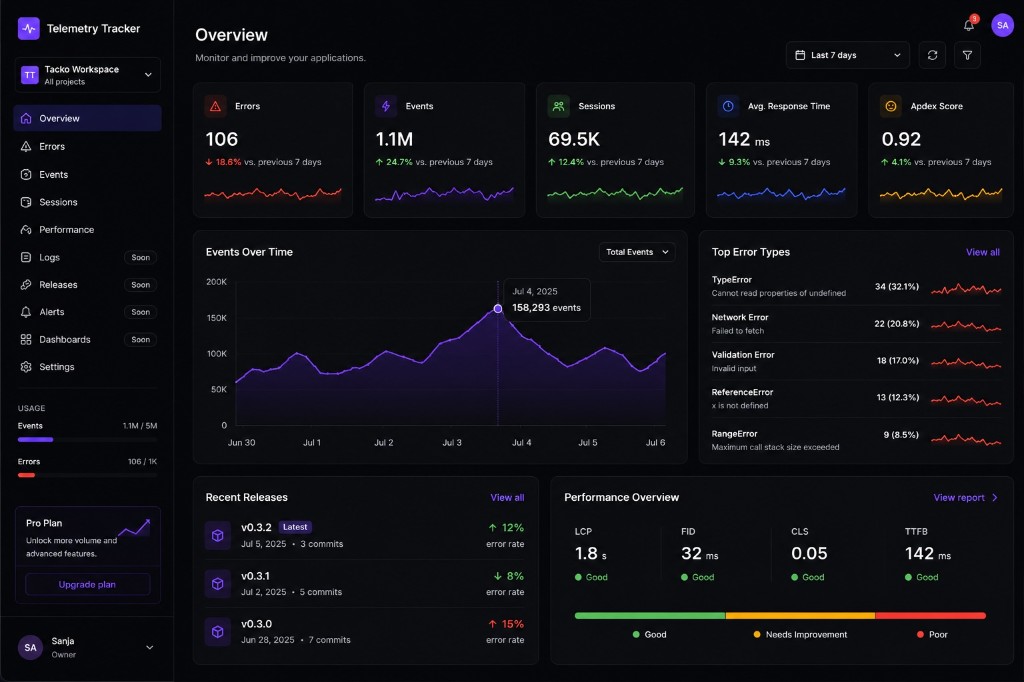1024x682 pixels.
Task: Click the Apdex Score smiley icon
Action: pos(891,106)
